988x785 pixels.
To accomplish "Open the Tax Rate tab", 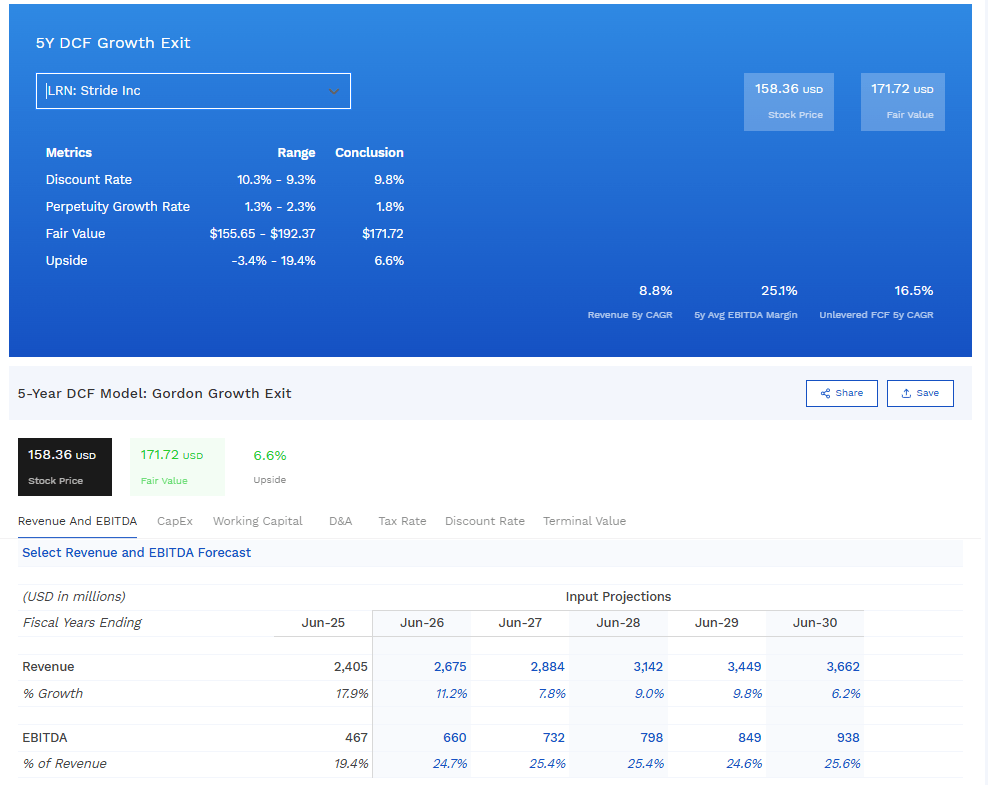I will [402, 521].
